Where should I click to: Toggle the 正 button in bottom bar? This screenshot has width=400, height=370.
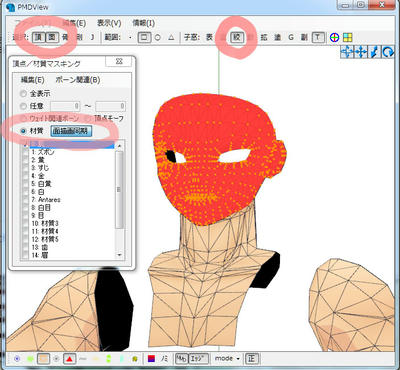(x=251, y=359)
